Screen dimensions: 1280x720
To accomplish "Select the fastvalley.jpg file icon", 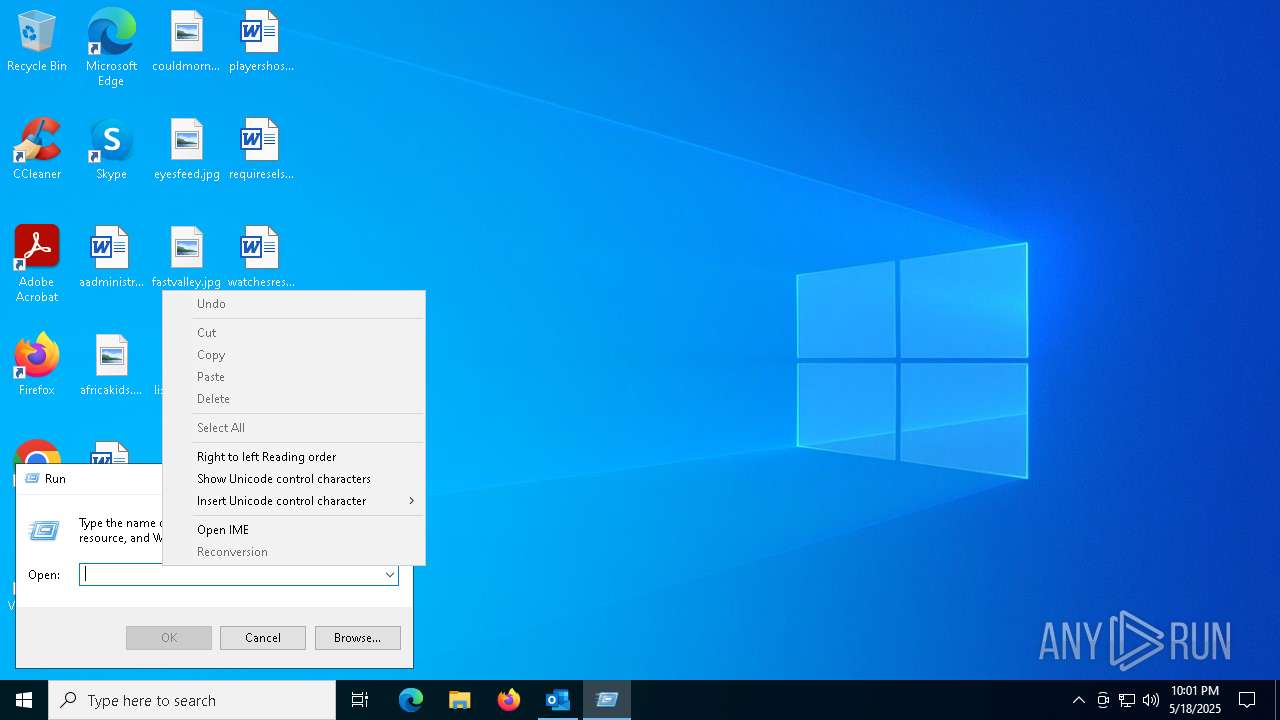I will click(186, 258).
